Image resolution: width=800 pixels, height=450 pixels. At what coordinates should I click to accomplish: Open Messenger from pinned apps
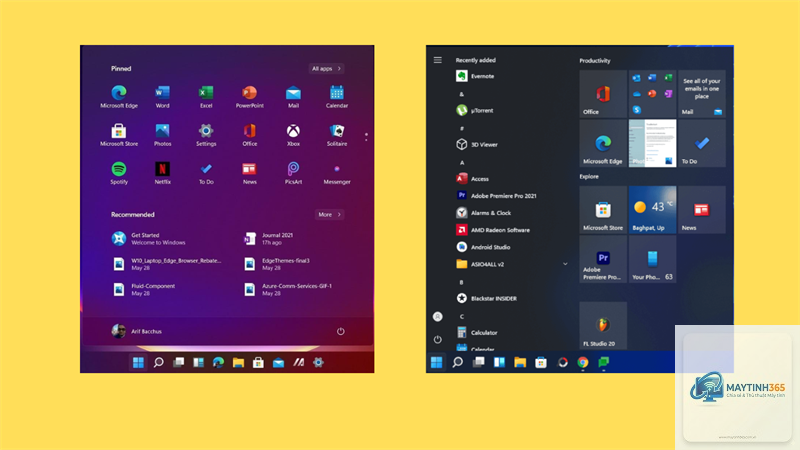337,173
